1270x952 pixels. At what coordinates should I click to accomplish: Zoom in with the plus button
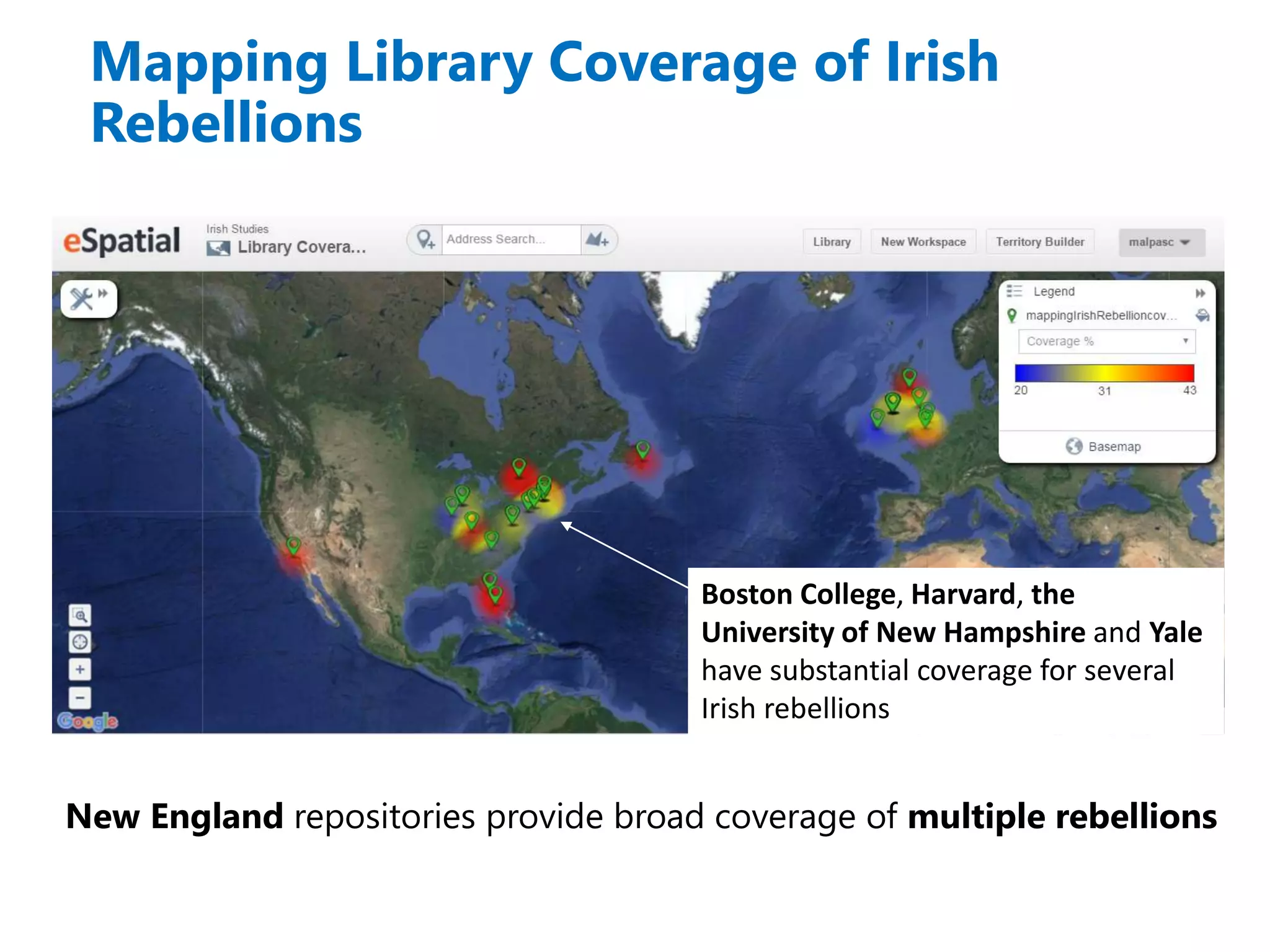click(x=80, y=669)
